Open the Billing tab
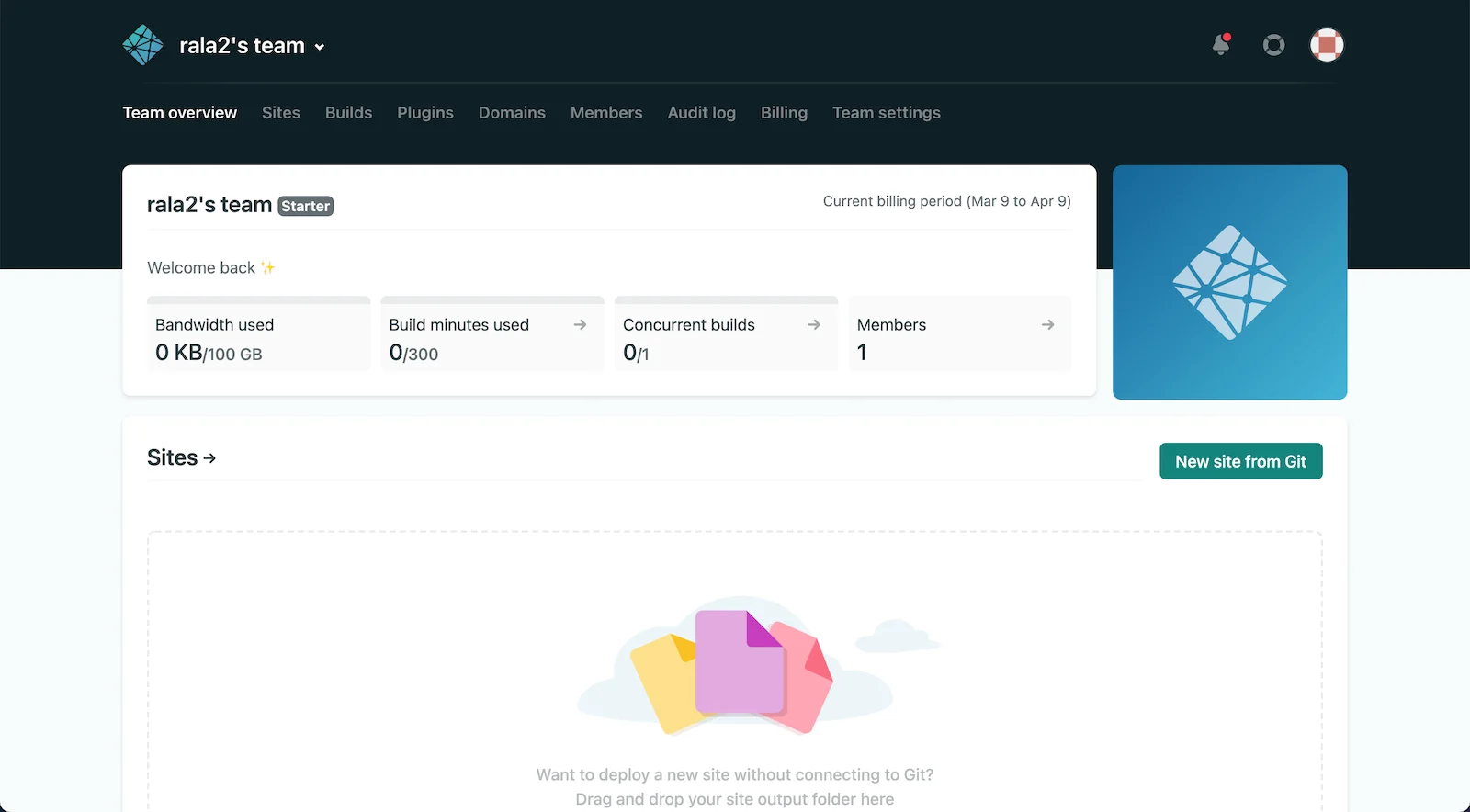Image resolution: width=1470 pixels, height=812 pixels. tap(784, 113)
